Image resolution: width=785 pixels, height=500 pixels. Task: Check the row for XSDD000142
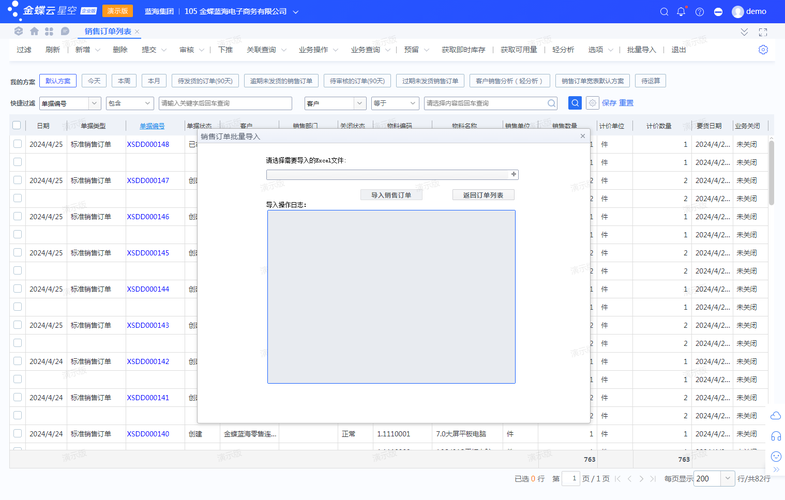click(x=18, y=361)
